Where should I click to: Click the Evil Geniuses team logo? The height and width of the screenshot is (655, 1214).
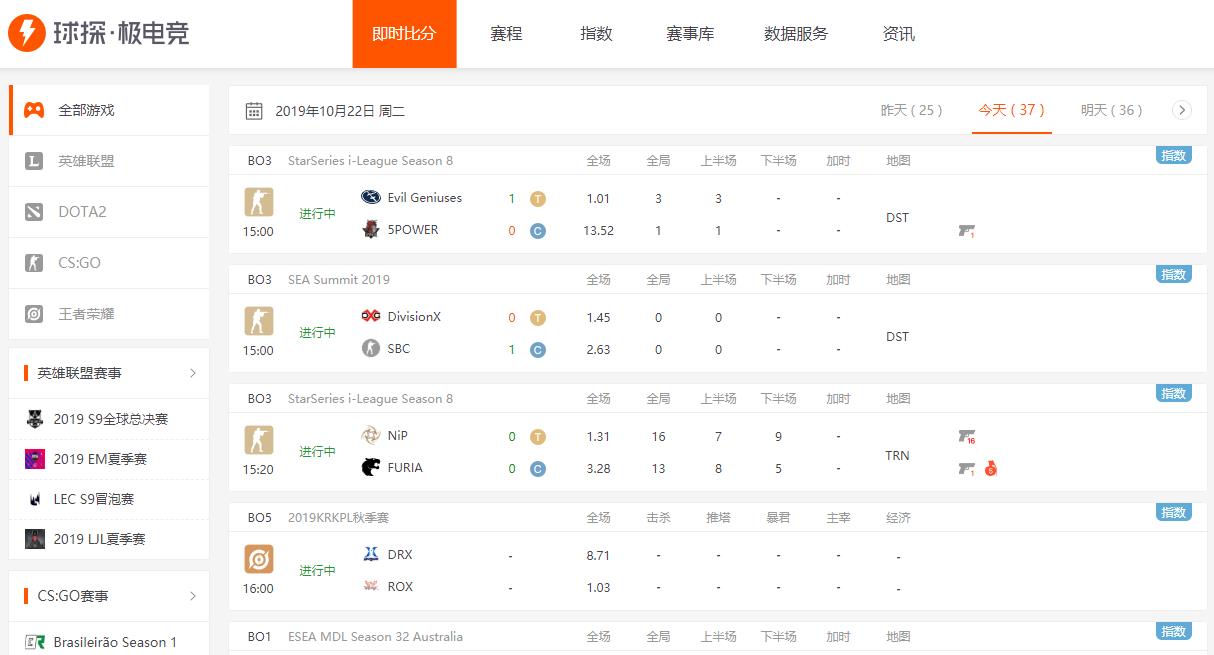pyautogui.click(x=371, y=198)
